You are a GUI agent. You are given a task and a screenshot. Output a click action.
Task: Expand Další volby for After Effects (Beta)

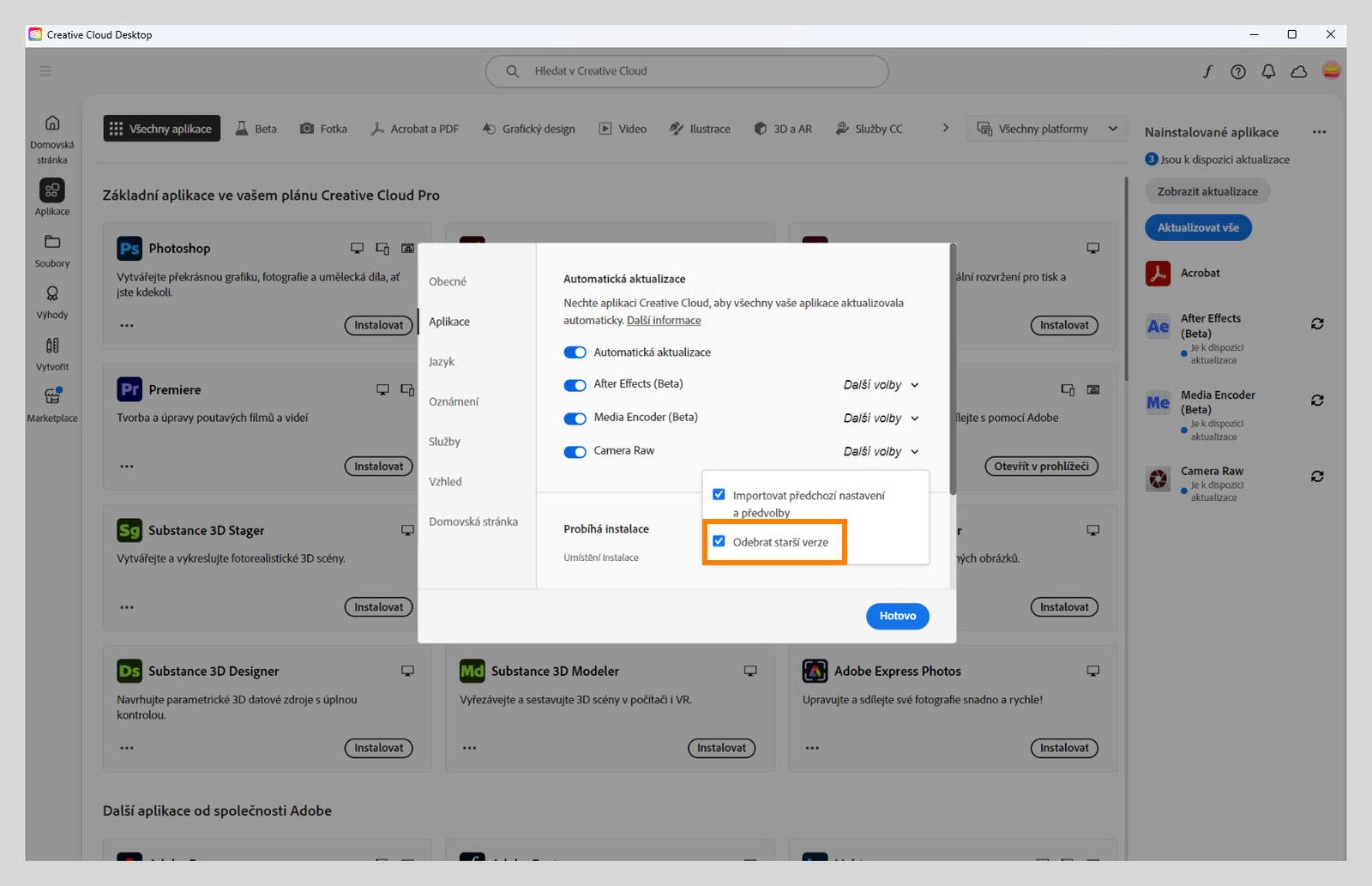[881, 385]
